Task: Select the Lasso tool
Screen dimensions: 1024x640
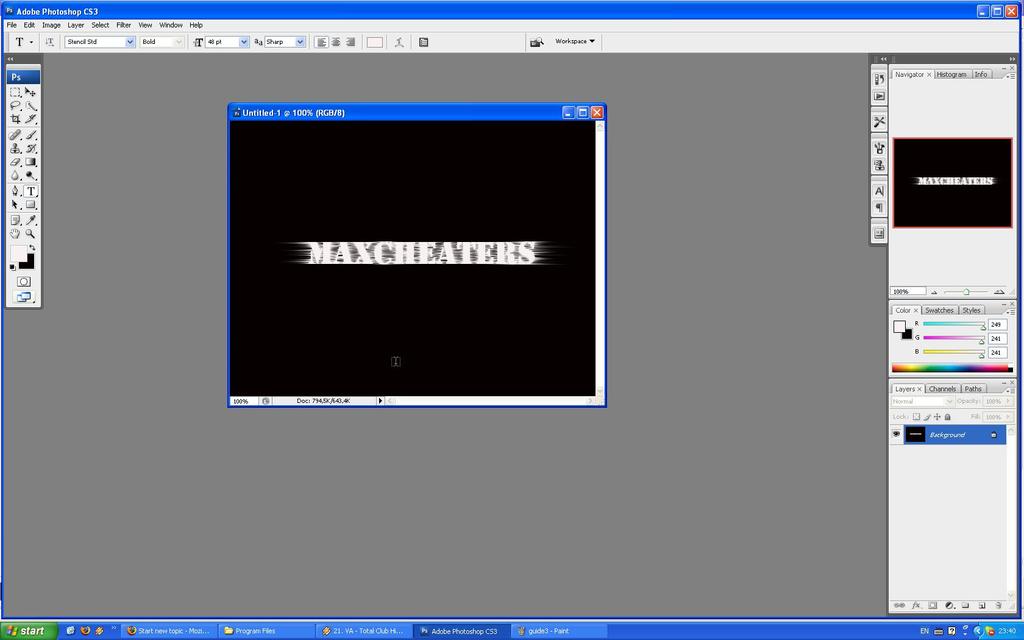Action: (15, 105)
